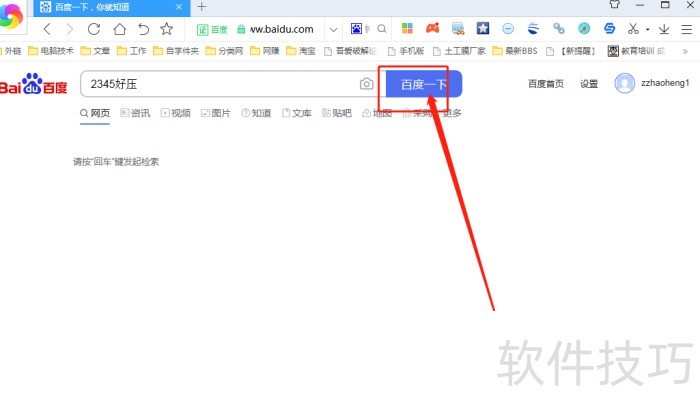
Task: Click the Baidu paw search engine icon
Action: click(x=356, y=29)
